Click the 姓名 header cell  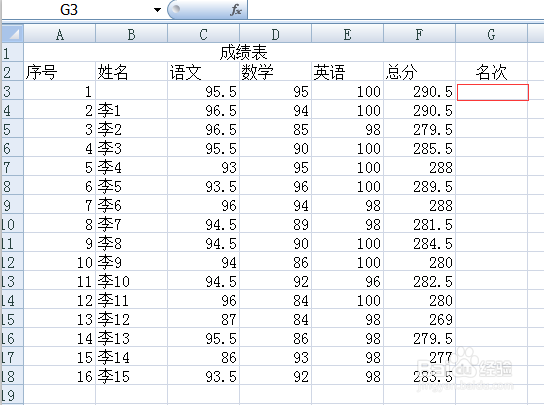(x=131, y=71)
